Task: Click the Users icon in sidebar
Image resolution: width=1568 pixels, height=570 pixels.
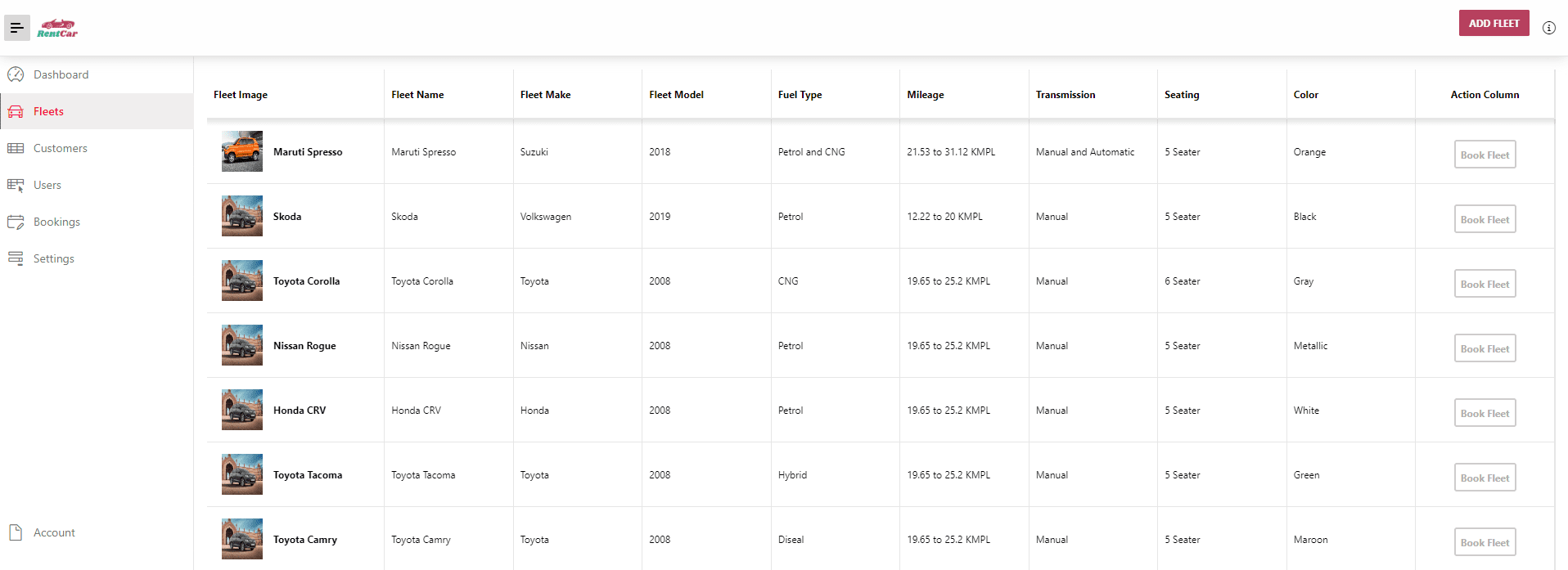Action: pos(16,186)
